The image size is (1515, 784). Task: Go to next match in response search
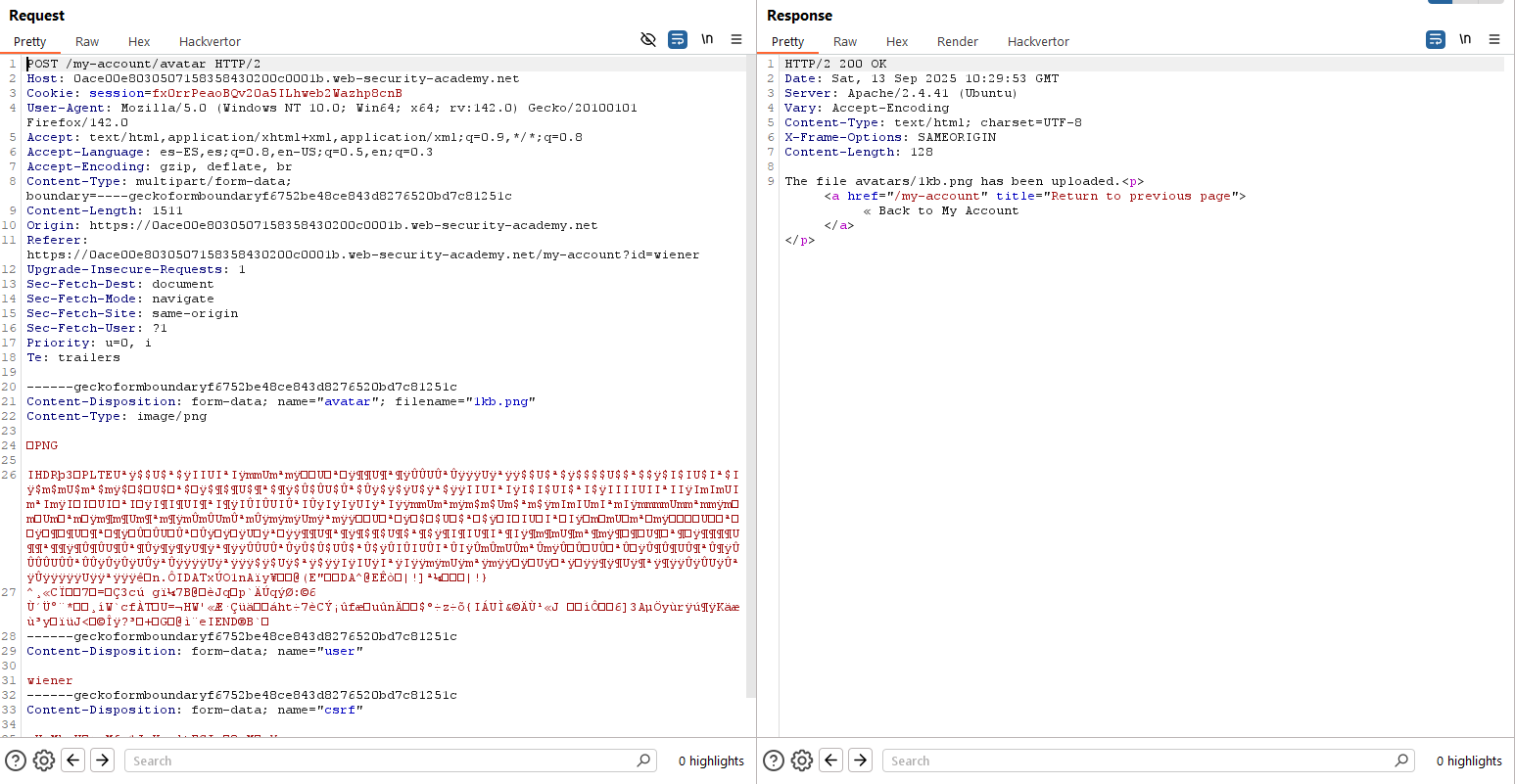coord(861,761)
